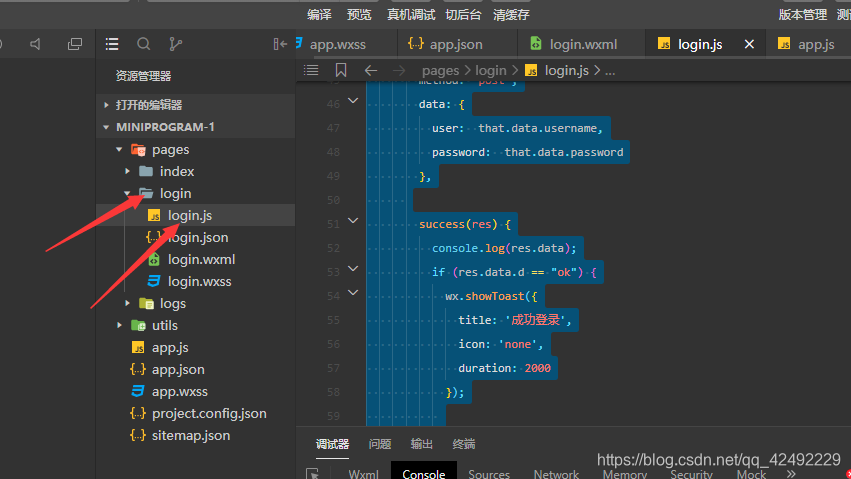Open the source control branch icon
Screen dimensions: 851x479
coord(175,44)
